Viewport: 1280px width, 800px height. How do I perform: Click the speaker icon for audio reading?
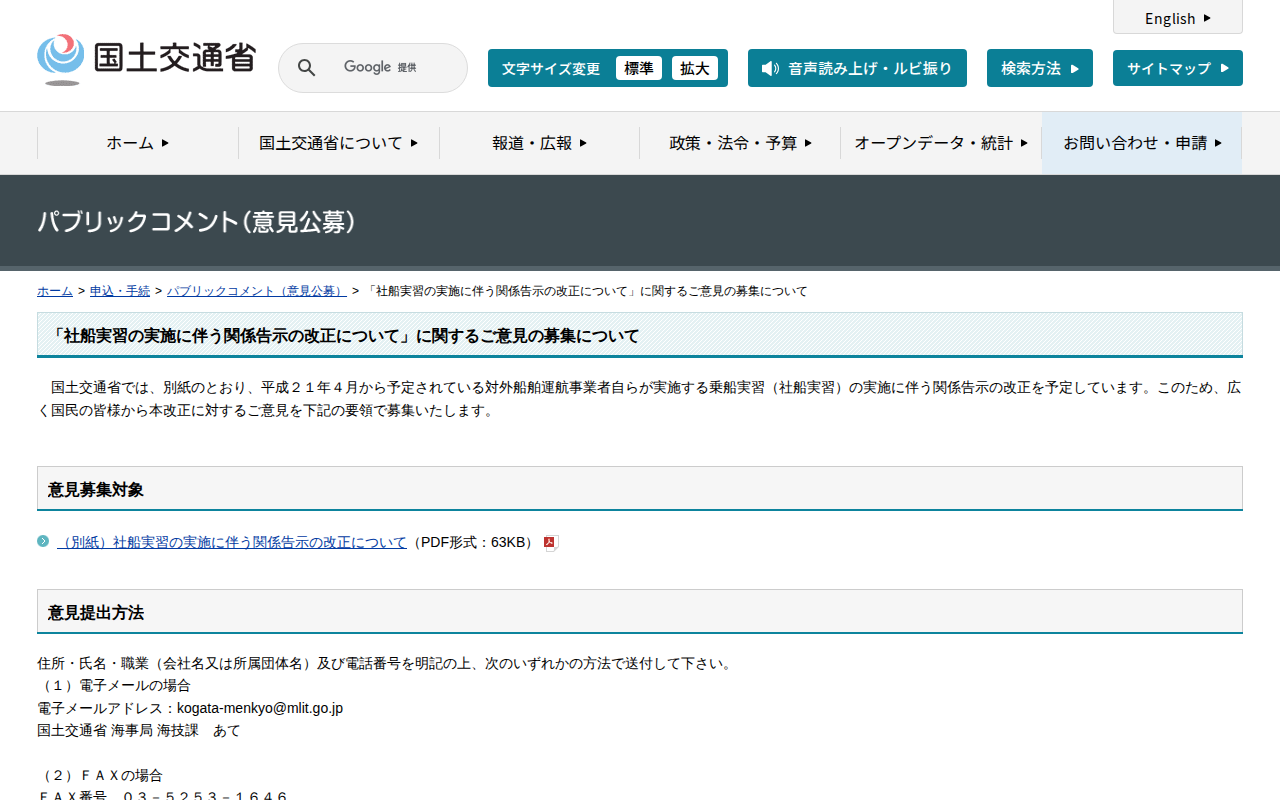[x=769, y=68]
